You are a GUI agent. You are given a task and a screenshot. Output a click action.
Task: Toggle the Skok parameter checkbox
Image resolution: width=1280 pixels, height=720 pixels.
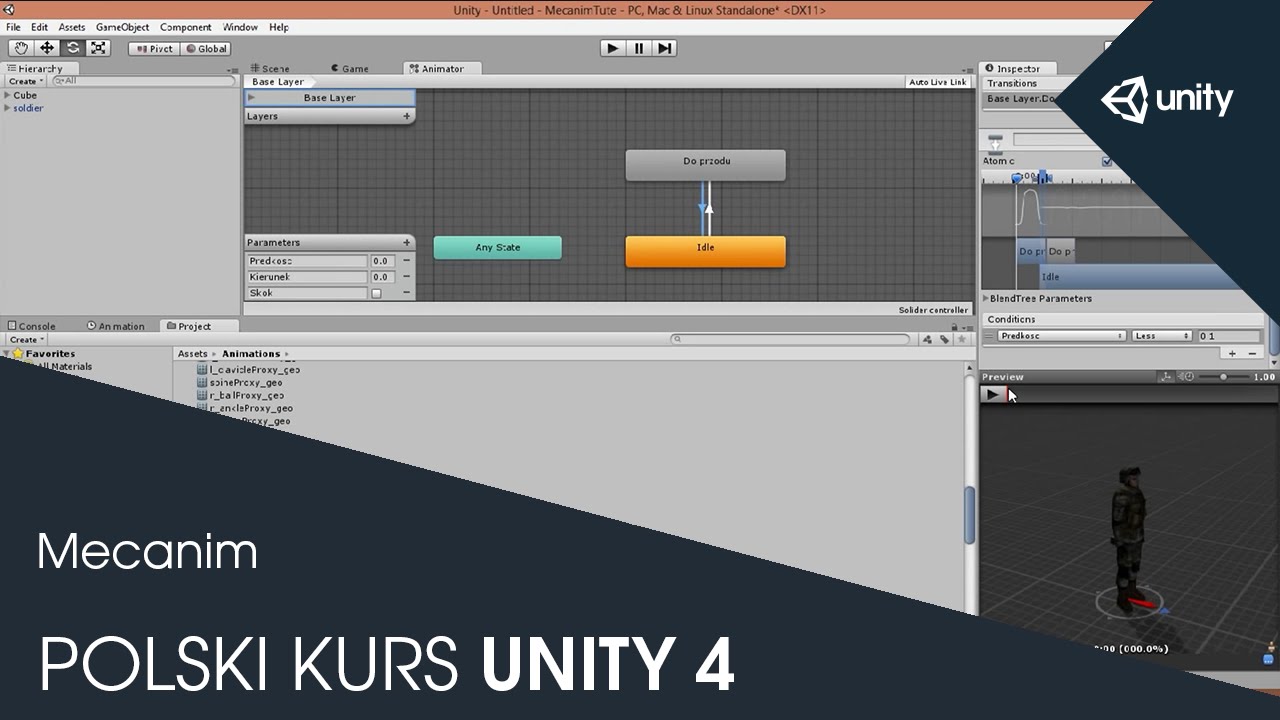pyautogui.click(x=376, y=293)
